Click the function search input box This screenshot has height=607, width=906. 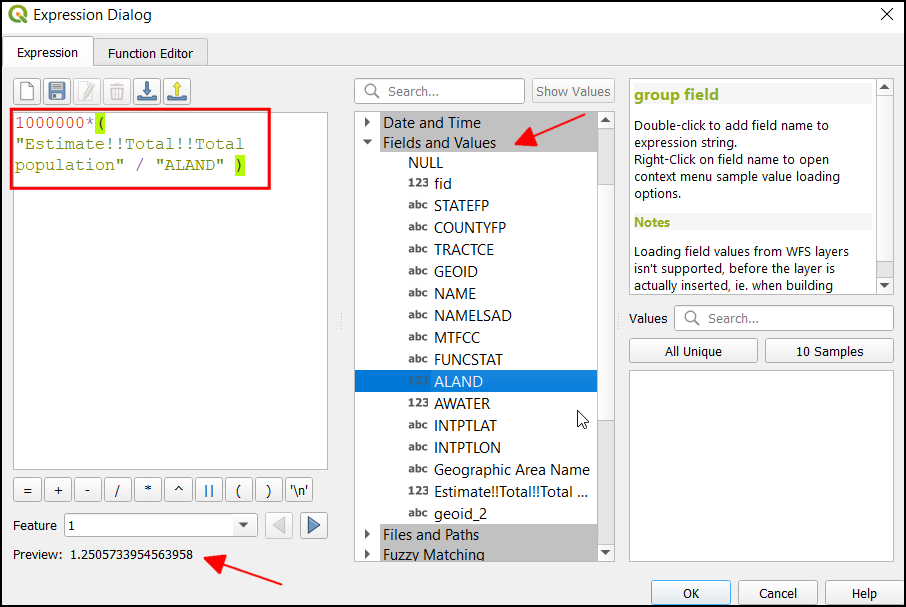pos(450,91)
